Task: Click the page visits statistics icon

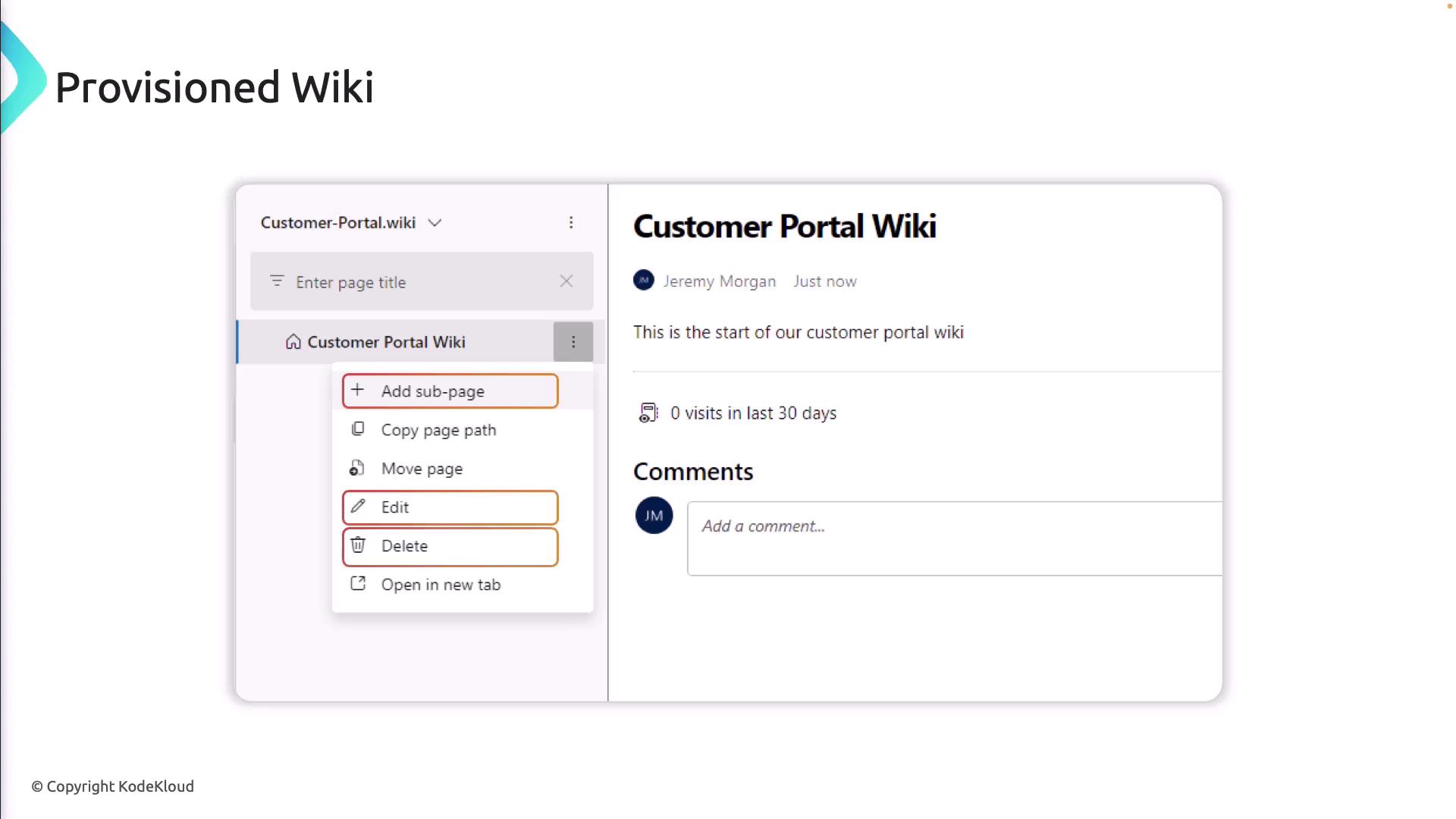Action: 648,413
